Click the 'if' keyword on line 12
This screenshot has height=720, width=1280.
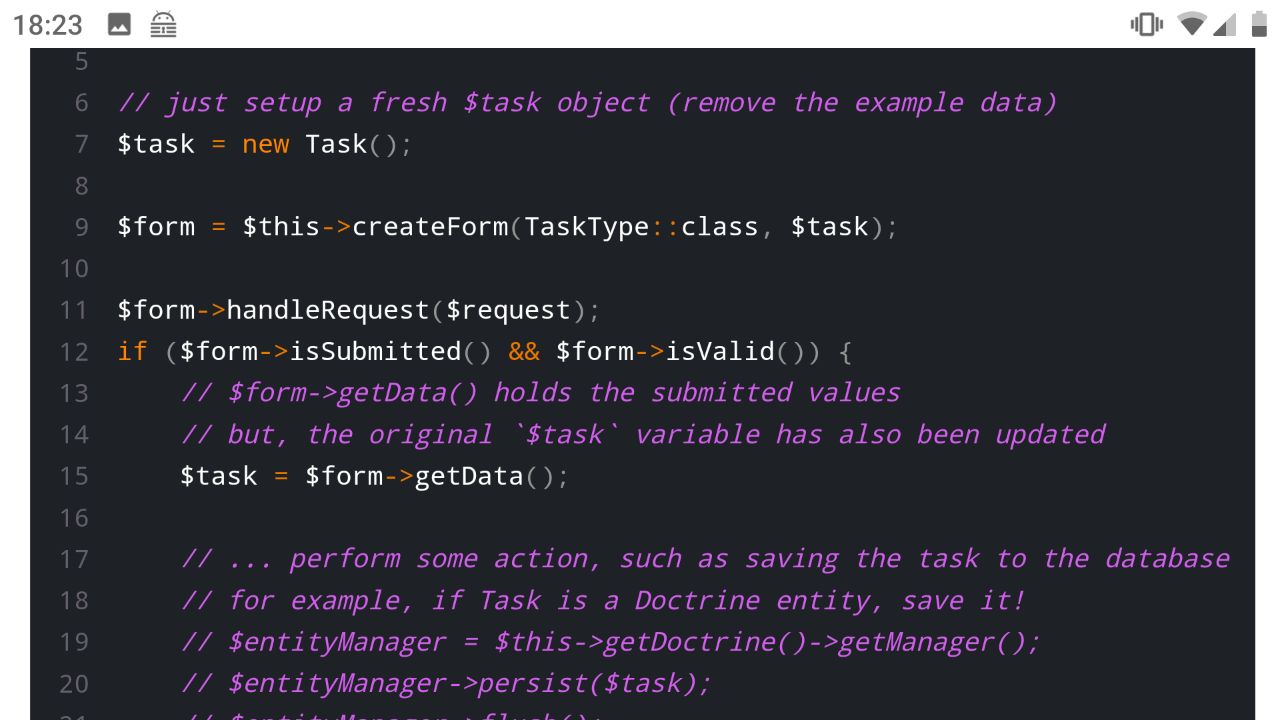pyautogui.click(x=132, y=351)
